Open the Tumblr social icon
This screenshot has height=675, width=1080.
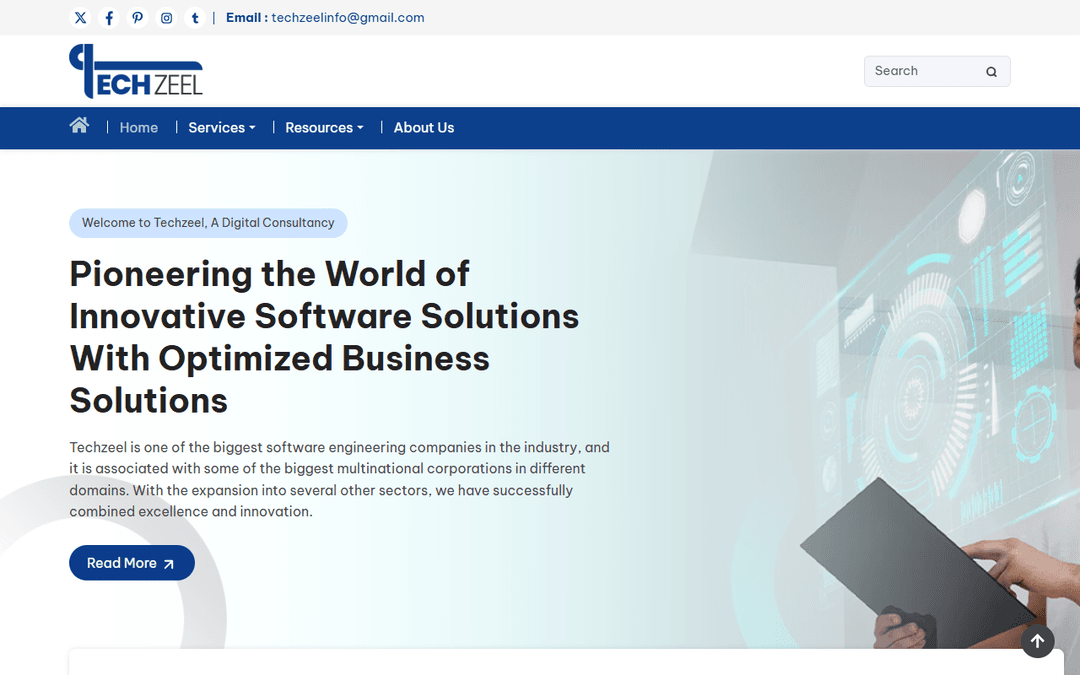[195, 18]
